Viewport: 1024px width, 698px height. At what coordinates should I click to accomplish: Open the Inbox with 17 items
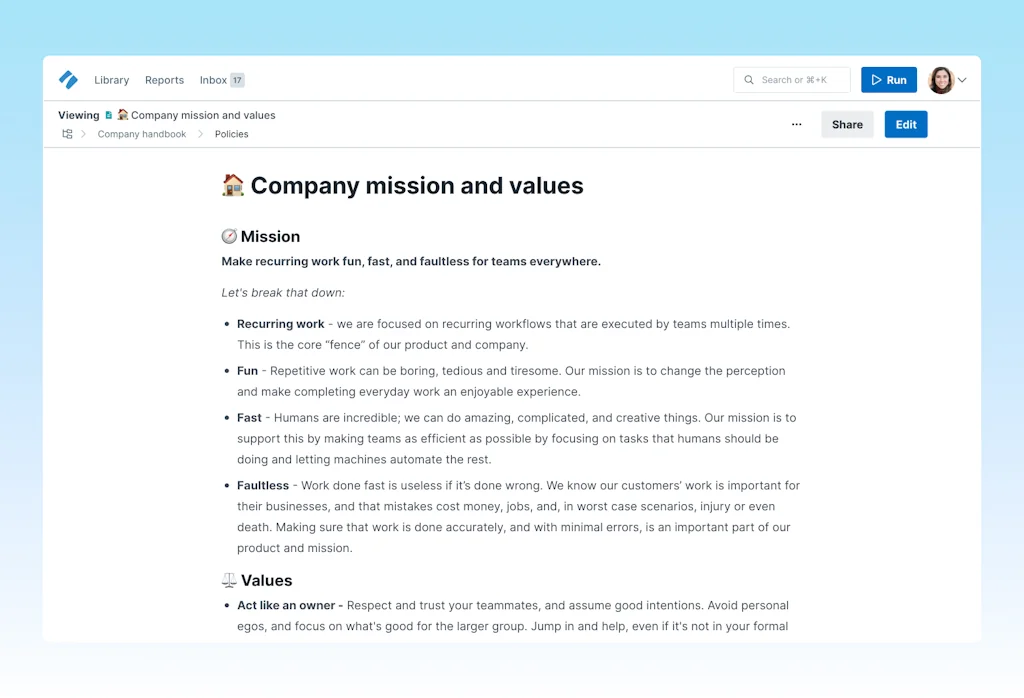point(213,80)
